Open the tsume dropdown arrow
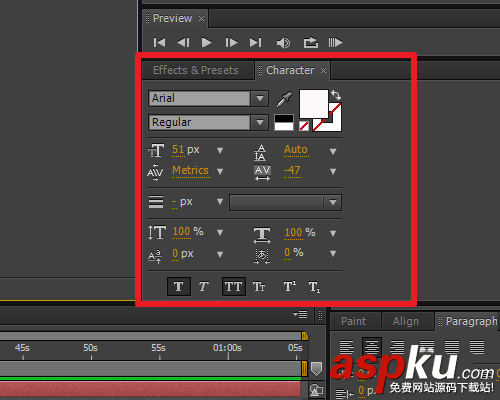The image size is (500, 400). [333, 254]
